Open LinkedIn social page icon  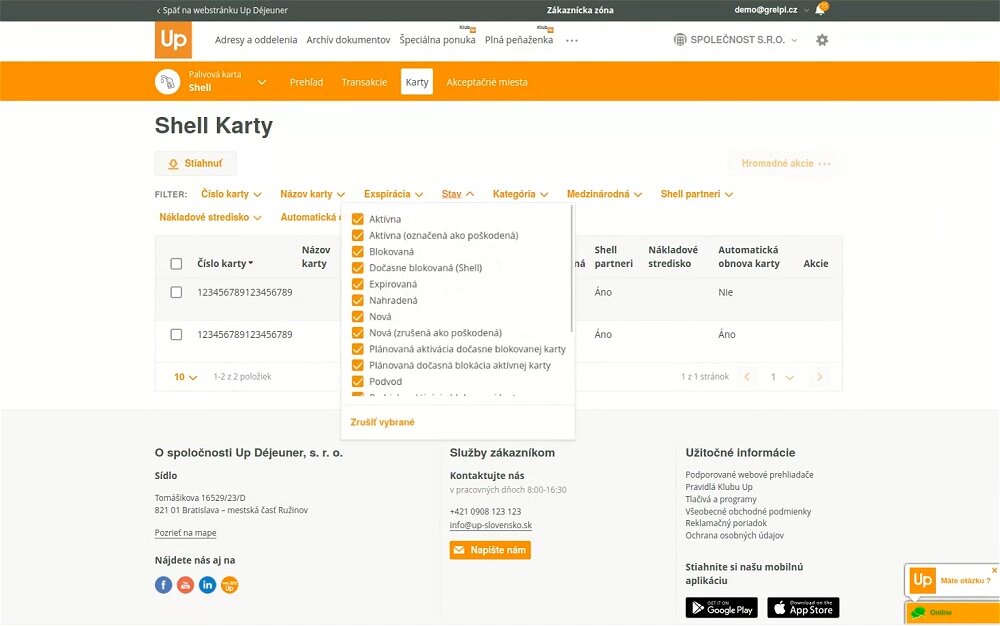207,585
